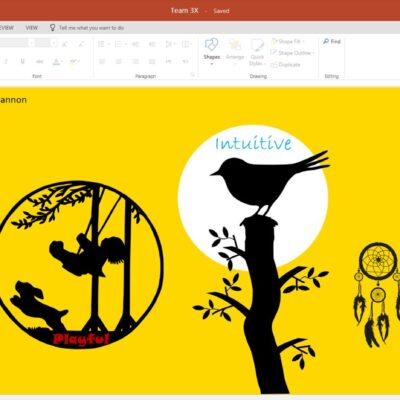This screenshot has width=400, height=400.
Task: Expand the Quick Styles dropdown arrow
Action: pos(265,63)
